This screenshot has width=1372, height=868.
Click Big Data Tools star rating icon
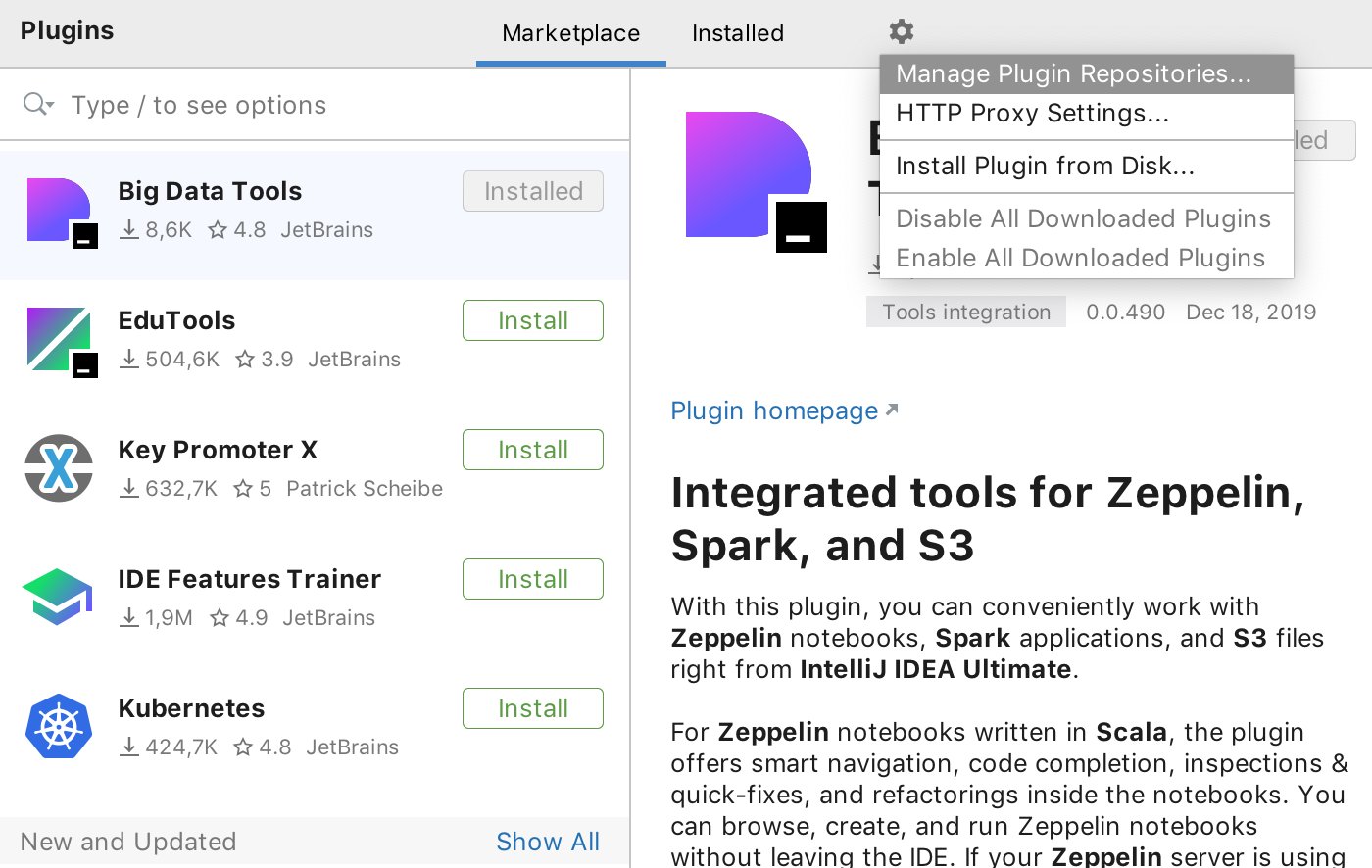coord(218,229)
